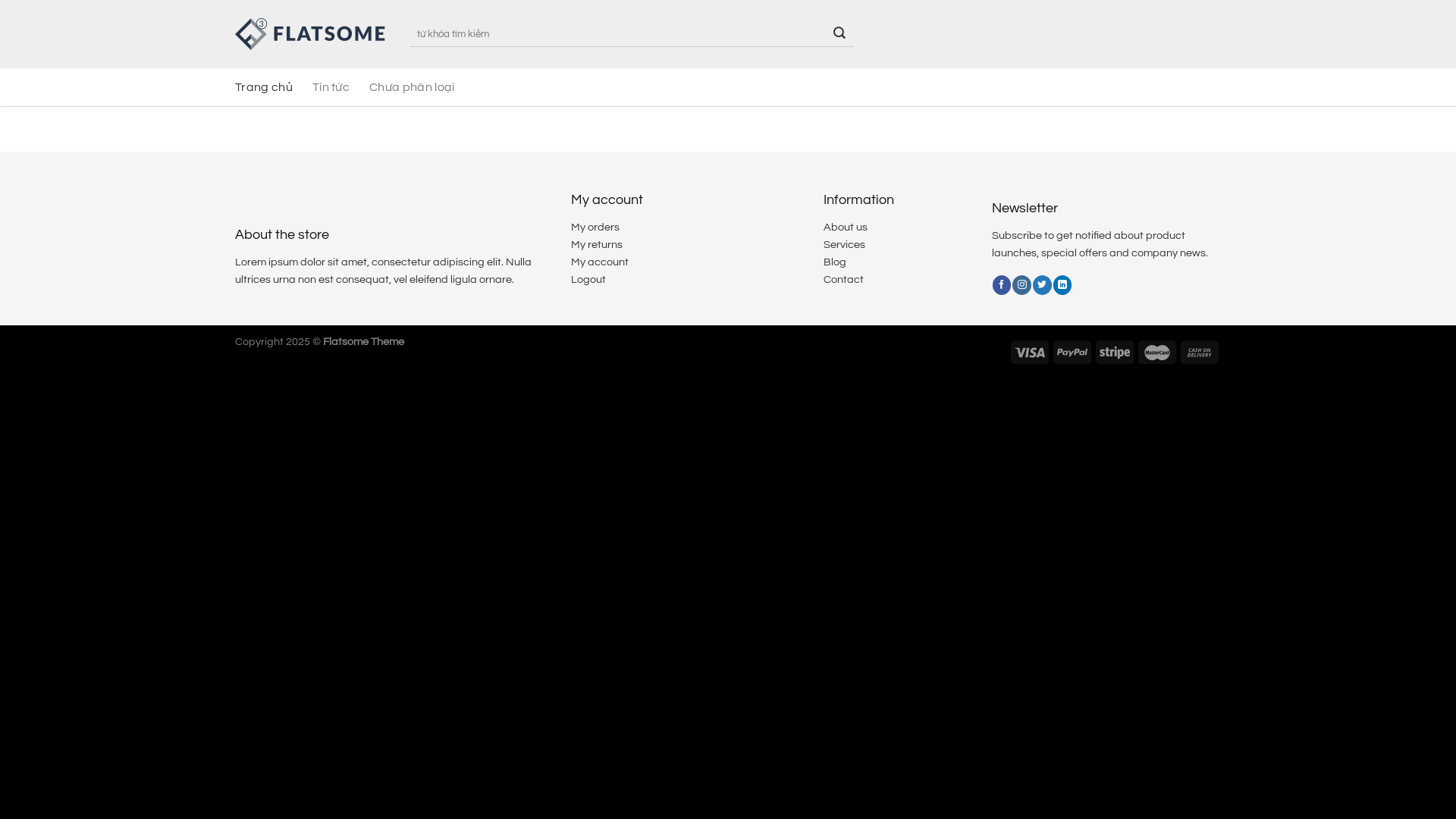The image size is (1456, 819).
Task: Click the Cash on Delivery icon
Action: [1200, 353]
